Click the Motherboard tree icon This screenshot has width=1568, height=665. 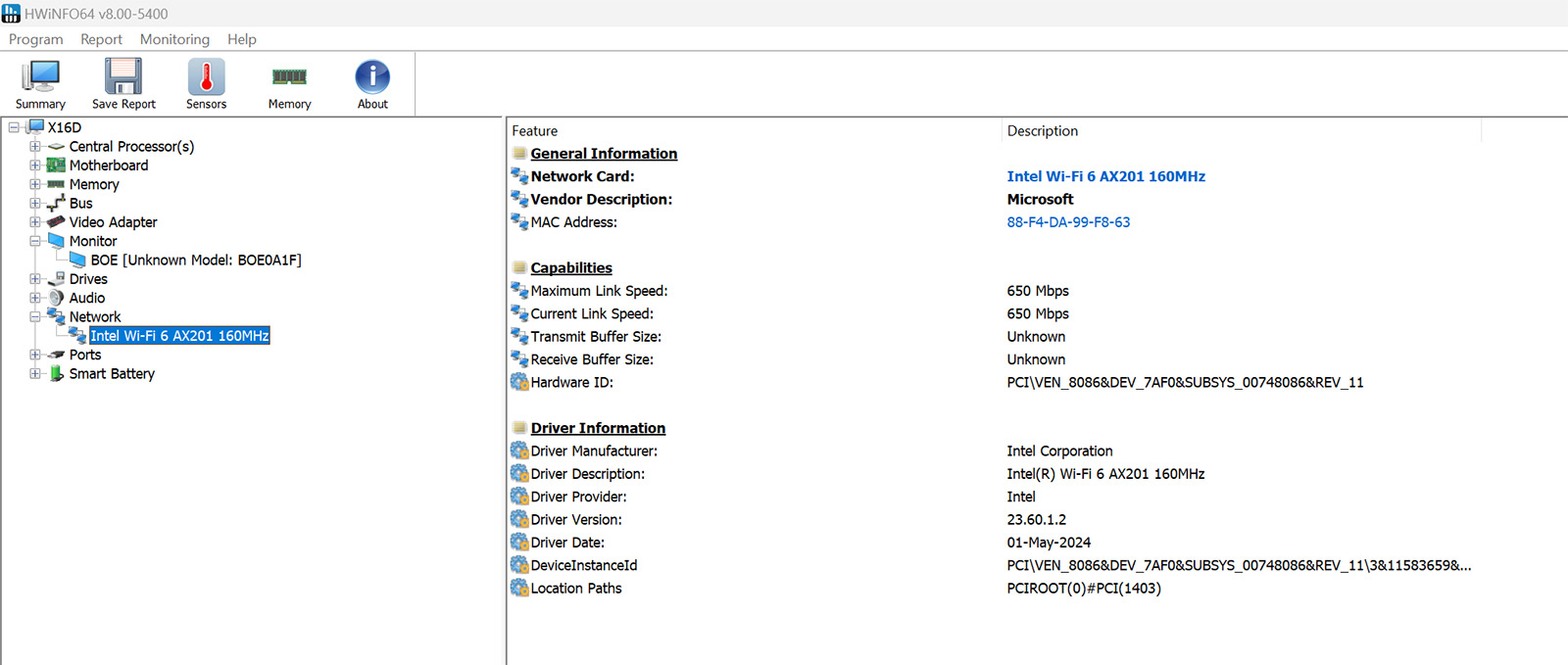click(x=57, y=166)
